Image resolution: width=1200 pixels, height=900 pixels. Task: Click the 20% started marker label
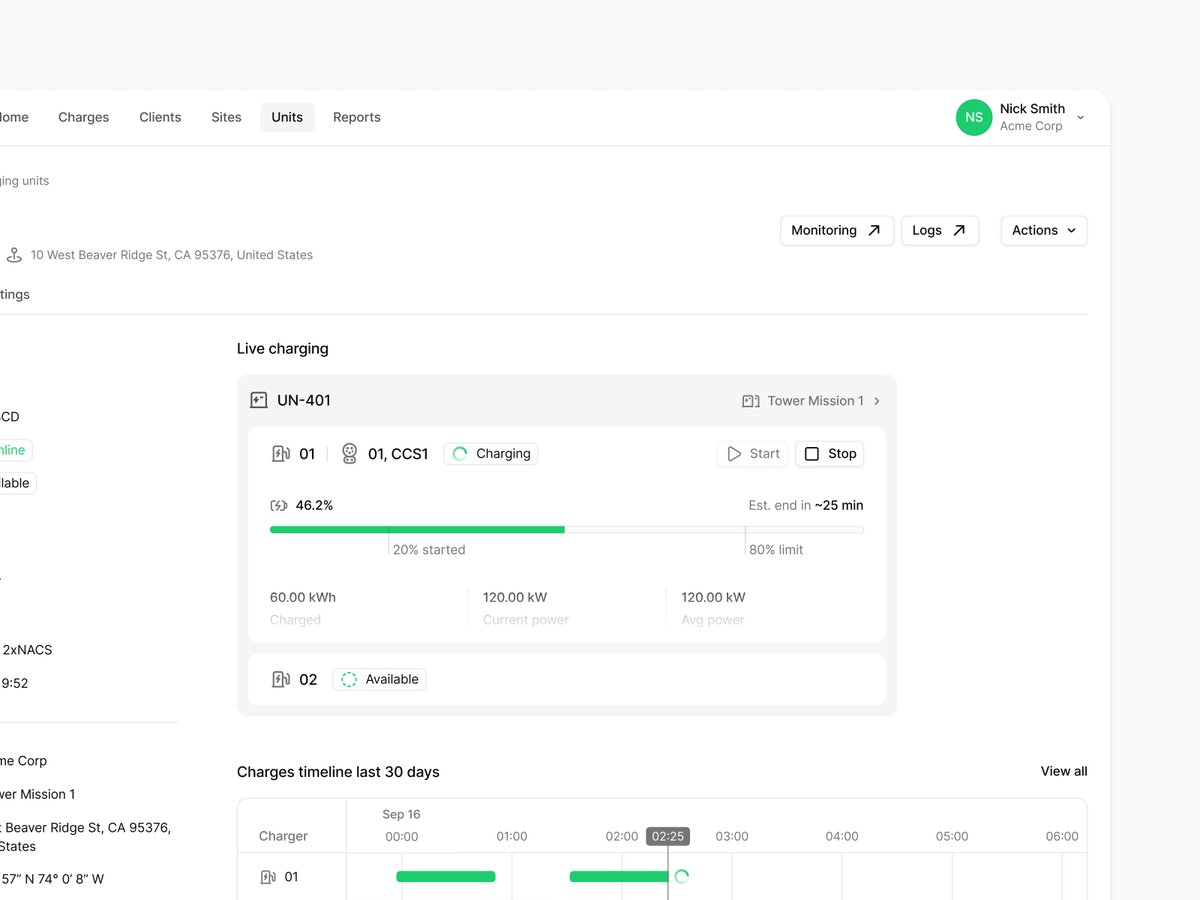click(x=429, y=550)
